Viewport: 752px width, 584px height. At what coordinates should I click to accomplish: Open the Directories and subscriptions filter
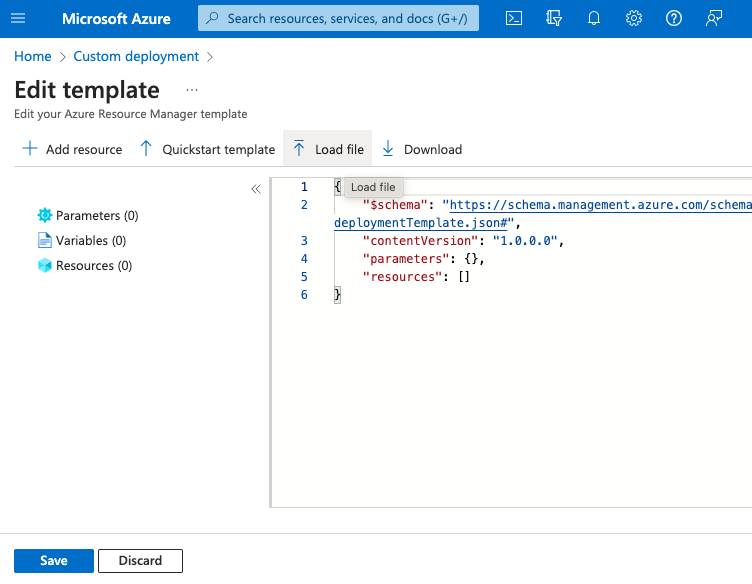(555, 18)
